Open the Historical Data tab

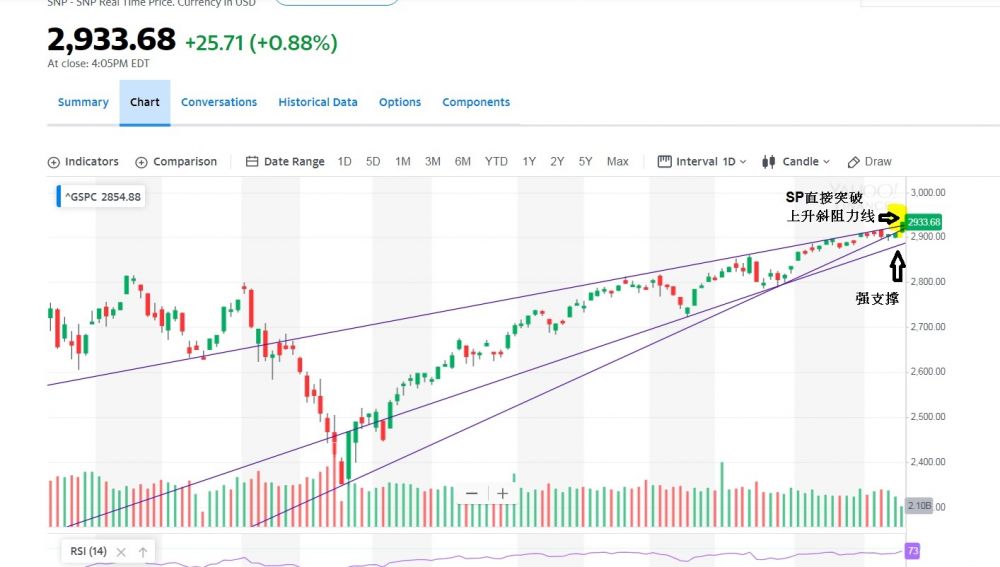click(x=318, y=102)
